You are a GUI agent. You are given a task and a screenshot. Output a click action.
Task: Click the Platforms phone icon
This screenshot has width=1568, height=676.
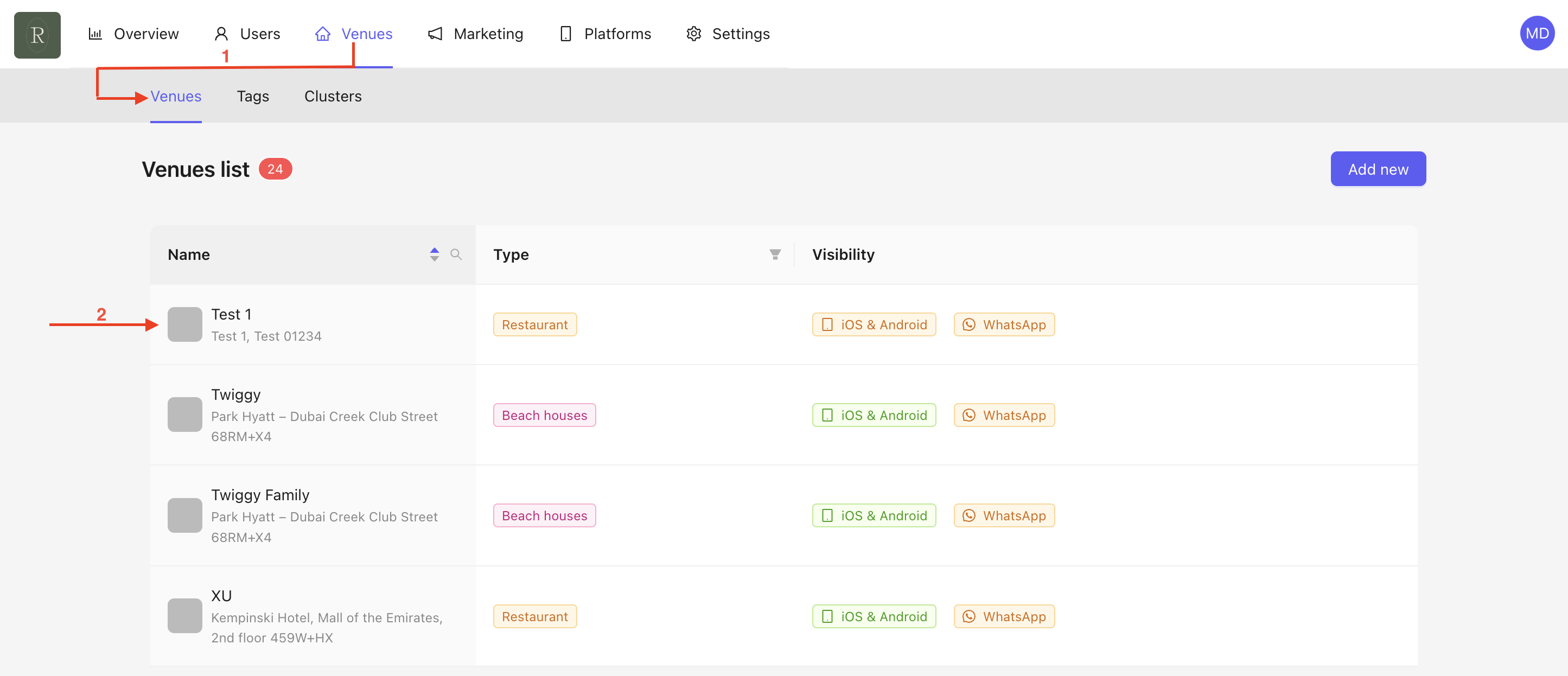click(x=565, y=34)
